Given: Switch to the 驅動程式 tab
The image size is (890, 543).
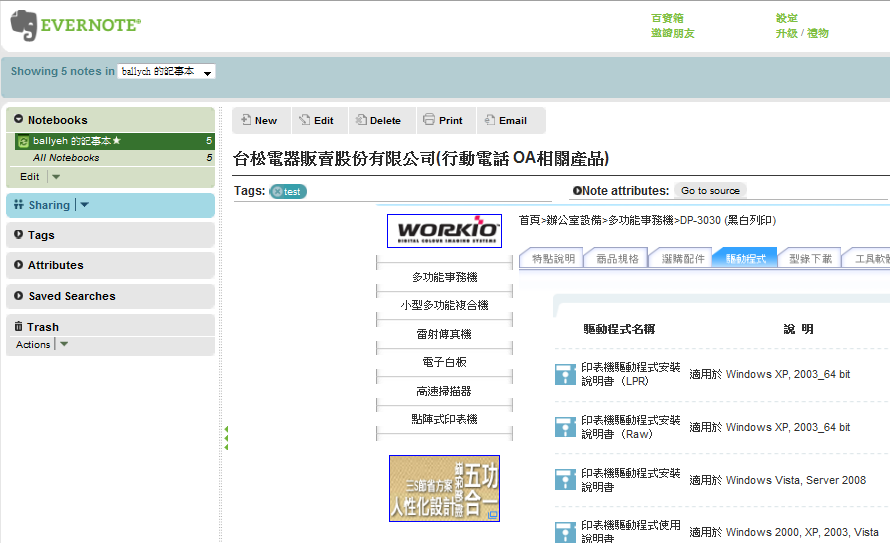Looking at the screenshot, I should (746, 259).
